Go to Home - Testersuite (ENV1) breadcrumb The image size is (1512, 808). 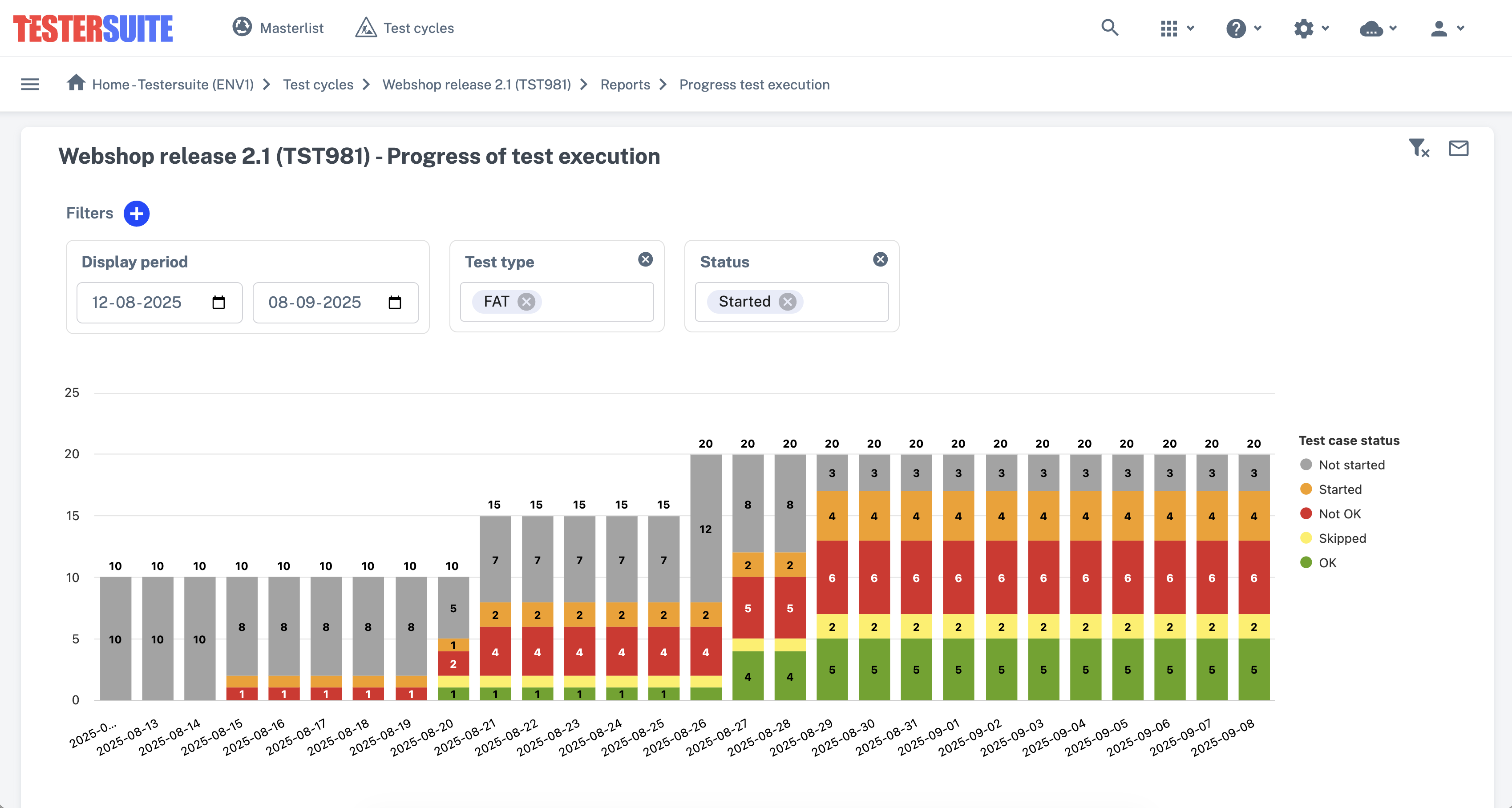[x=173, y=85]
